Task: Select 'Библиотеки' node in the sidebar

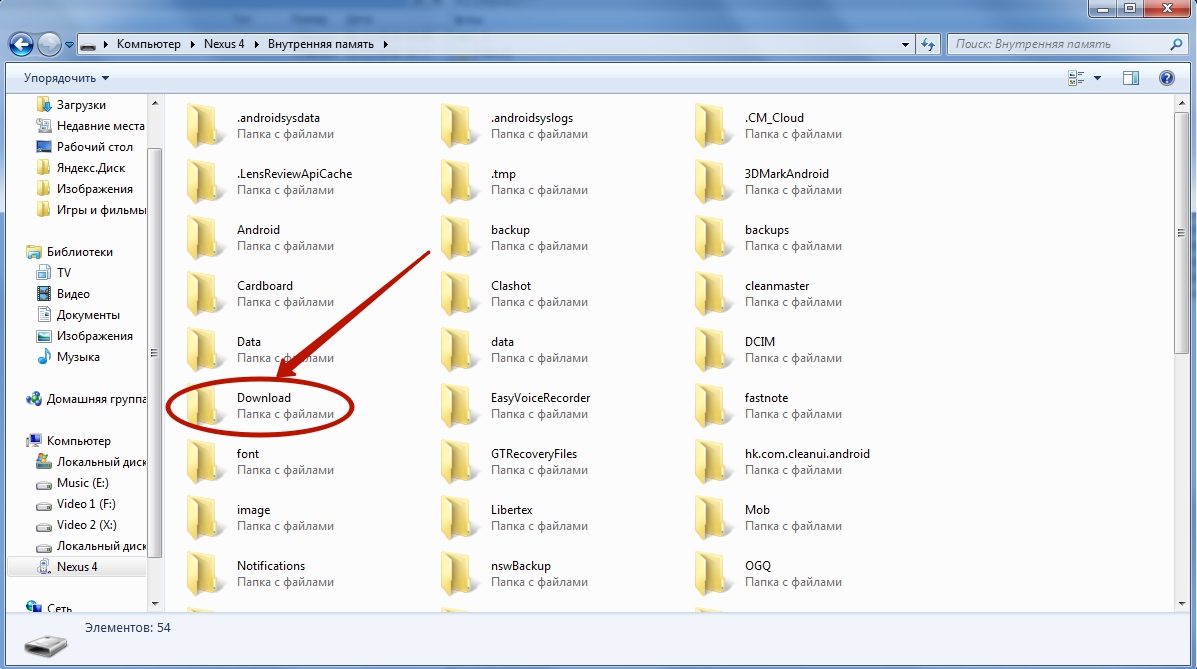Action: pyautogui.click(x=79, y=252)
